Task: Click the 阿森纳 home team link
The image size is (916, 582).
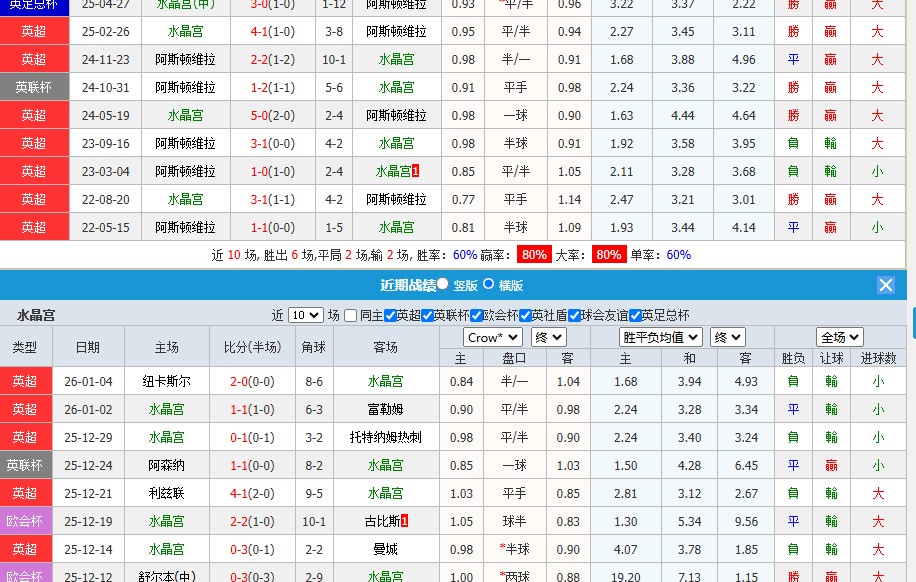Action: [x=167, y=465]
